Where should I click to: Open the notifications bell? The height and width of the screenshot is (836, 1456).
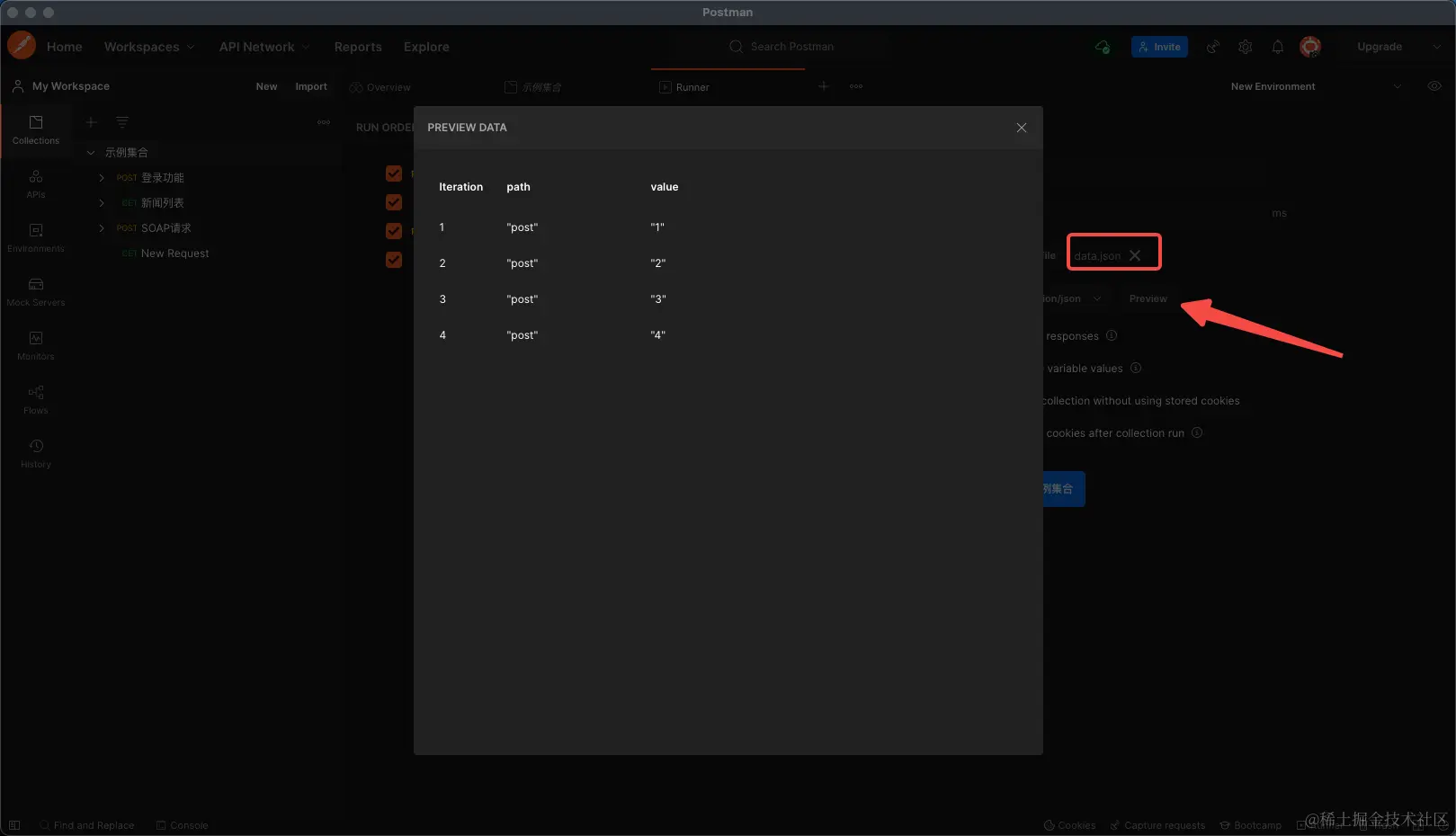coord(1278,47)
